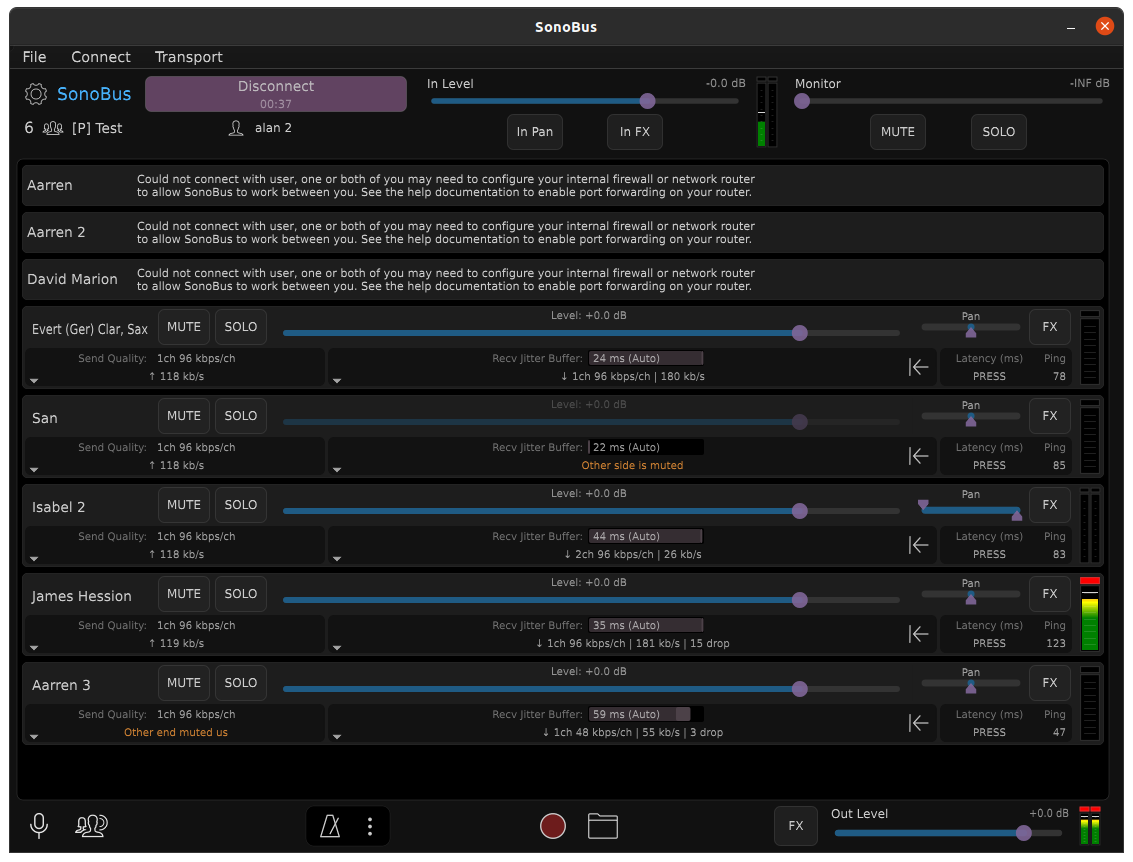Screen dimensions: 1133x862
Task: Reset the jitter buffer arrow icon for James Hession
Action: click(918, 634)
